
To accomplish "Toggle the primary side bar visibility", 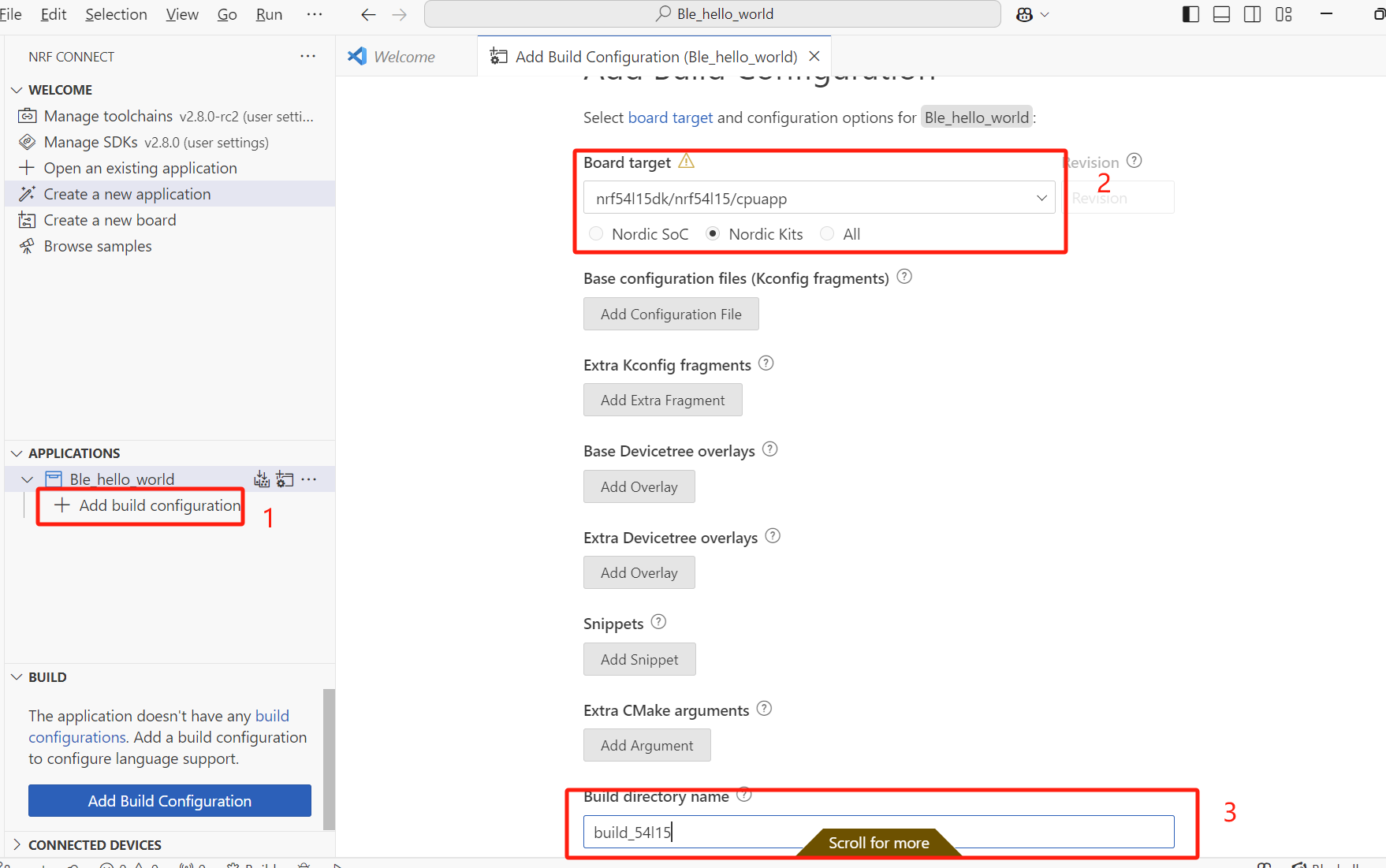I will 1190,14.
